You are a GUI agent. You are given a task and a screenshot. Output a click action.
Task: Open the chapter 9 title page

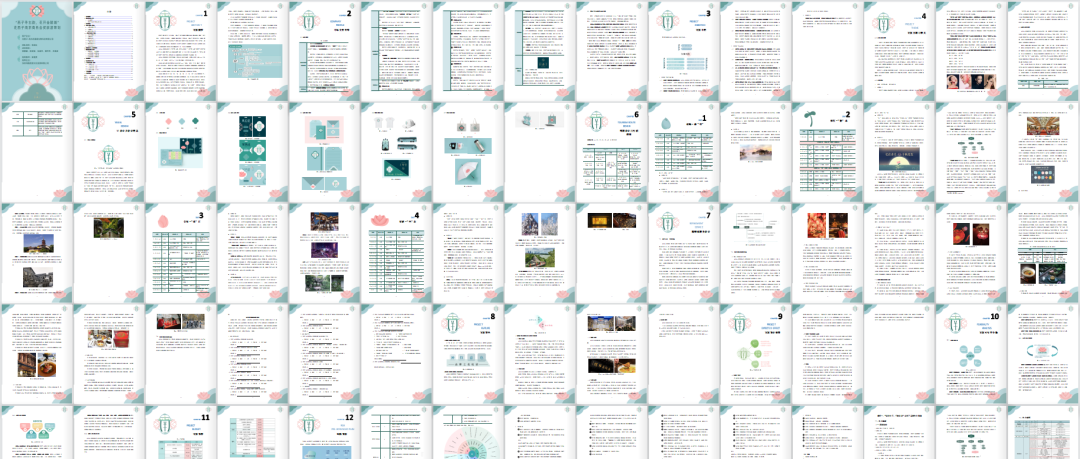756,355
